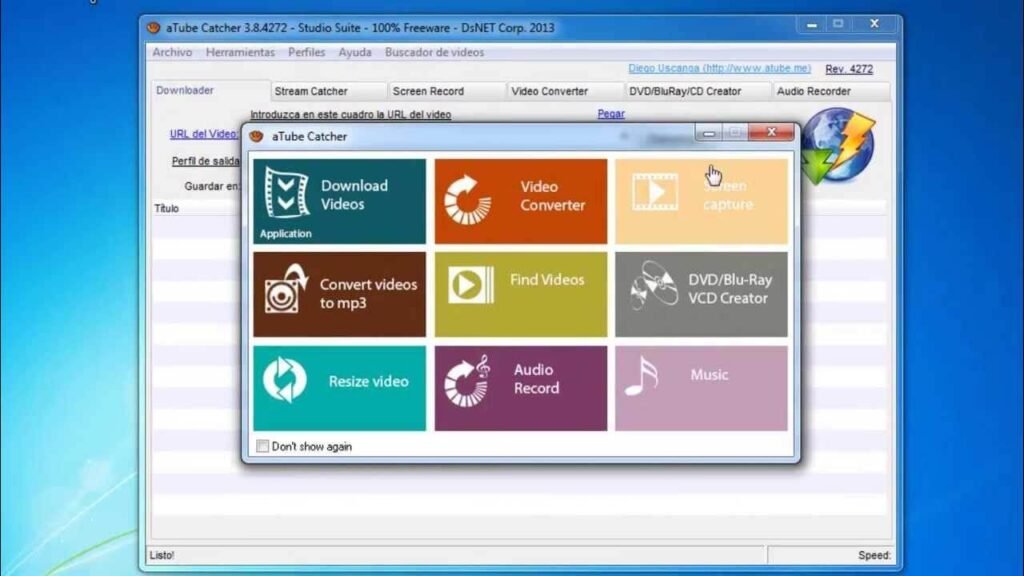Click the globe lightning download icon
Screen dimensions: 1024x576
pos(838,146)
